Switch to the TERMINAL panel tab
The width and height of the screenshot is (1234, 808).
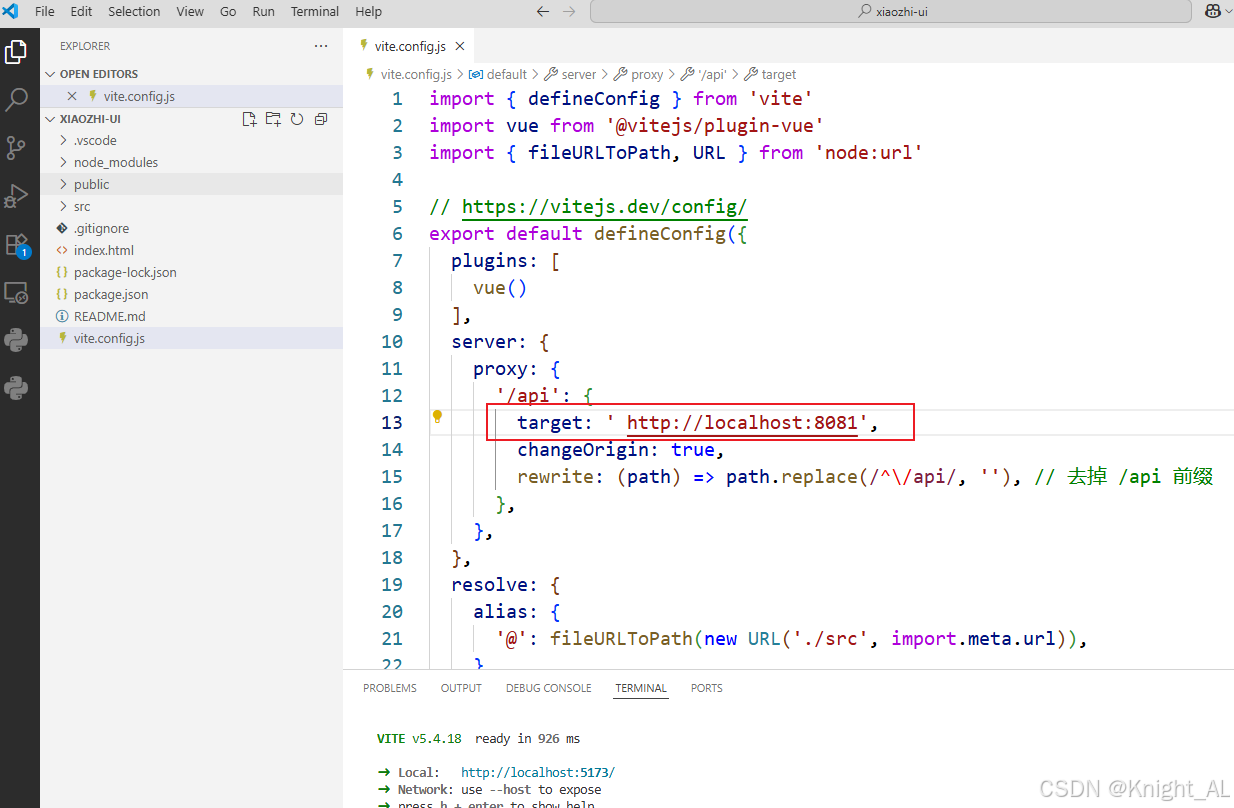(641, 688)
